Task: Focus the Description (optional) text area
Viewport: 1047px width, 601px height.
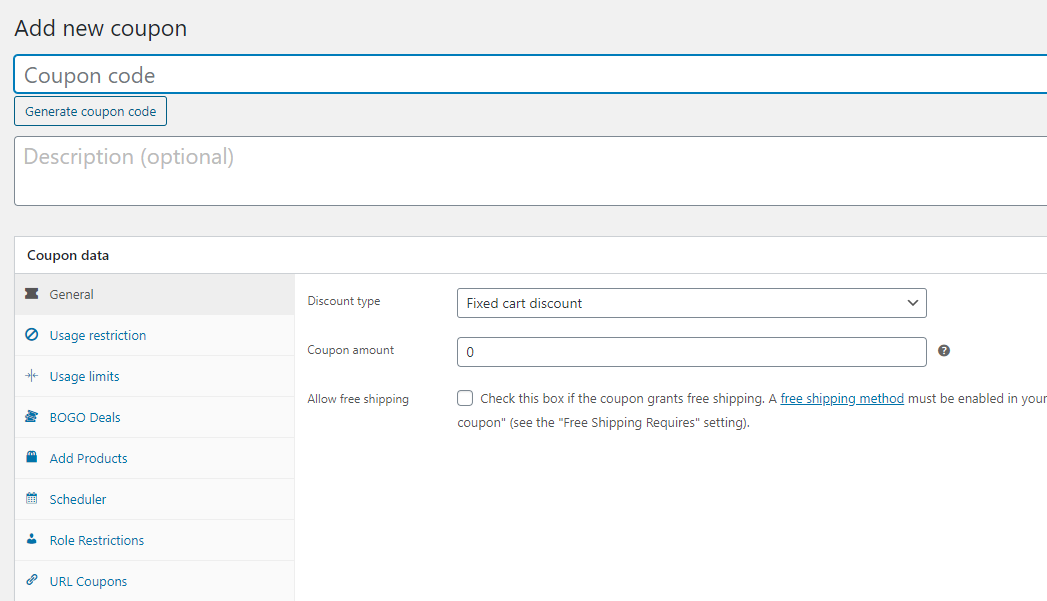Action: tap(530, 171)
